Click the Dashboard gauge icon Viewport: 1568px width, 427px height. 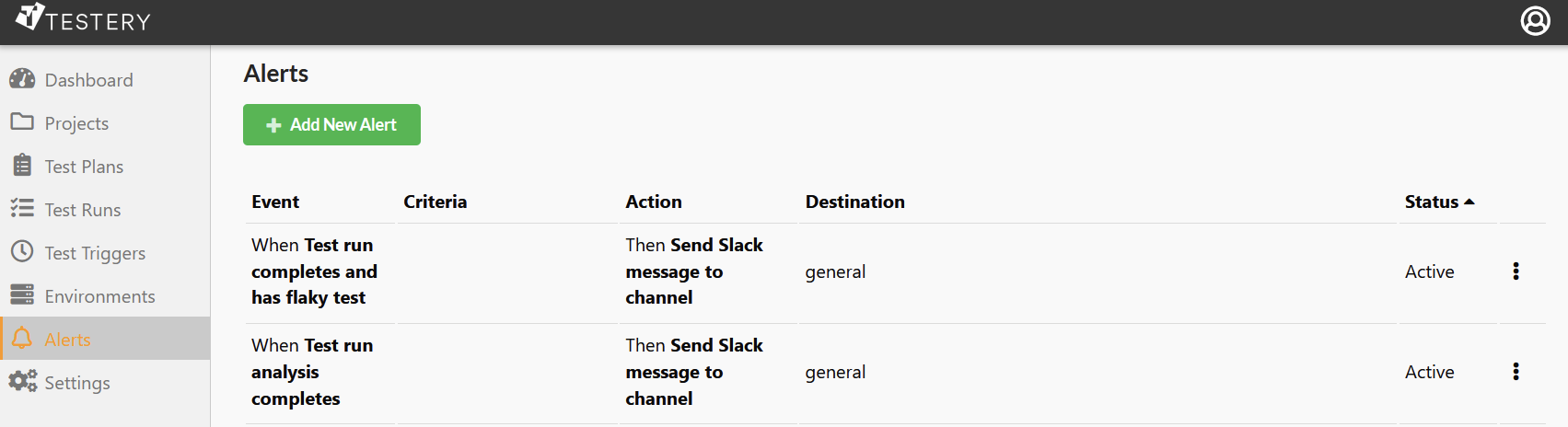pos(22,79)
